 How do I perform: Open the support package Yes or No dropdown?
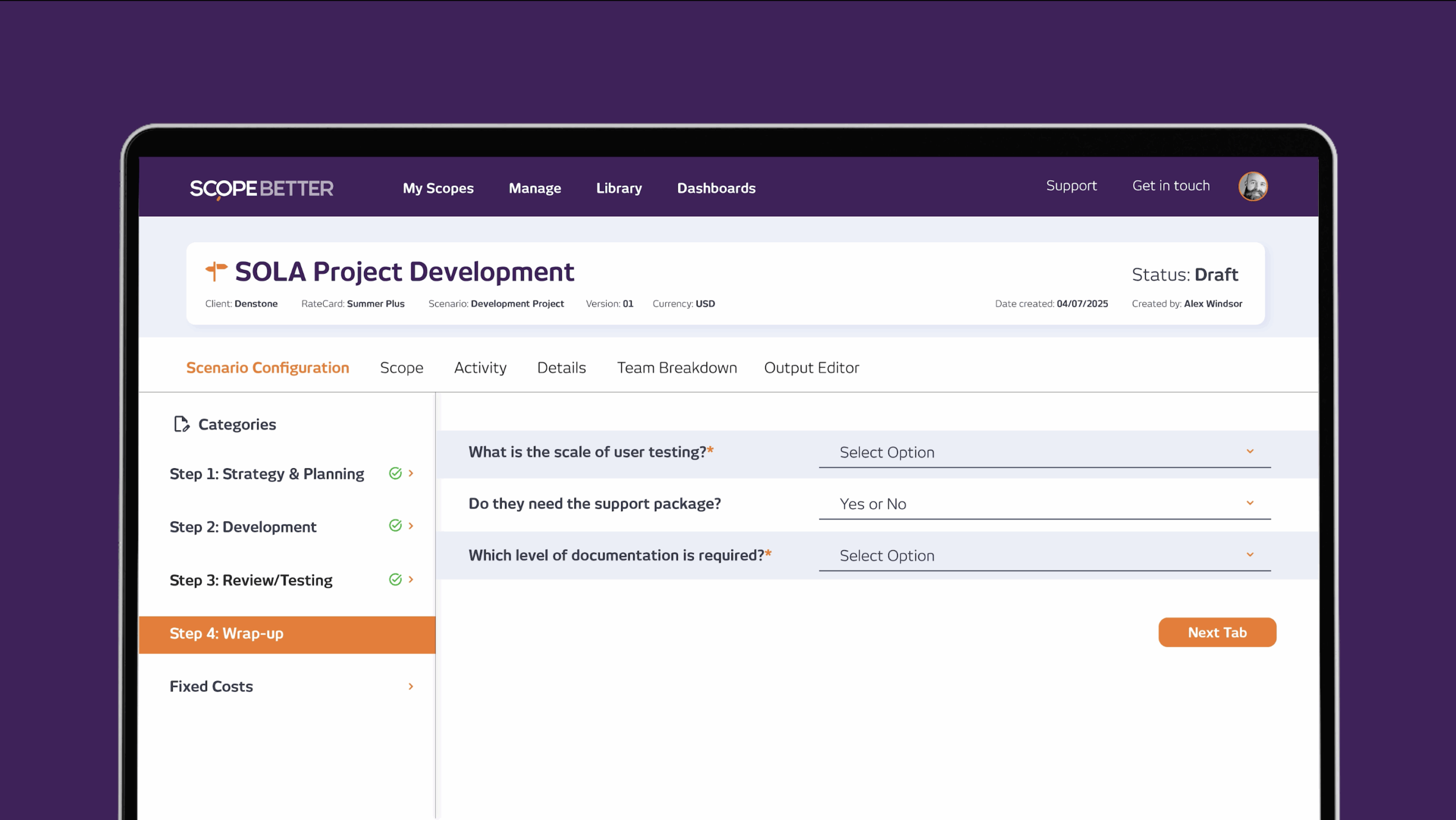click(x=1044, y=504)
